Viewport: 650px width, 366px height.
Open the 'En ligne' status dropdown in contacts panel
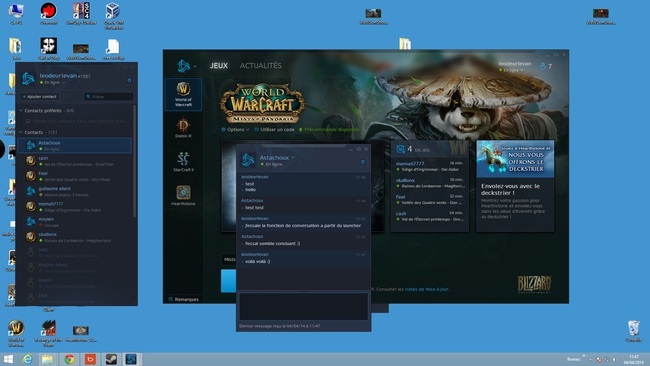tap(53, 83)
